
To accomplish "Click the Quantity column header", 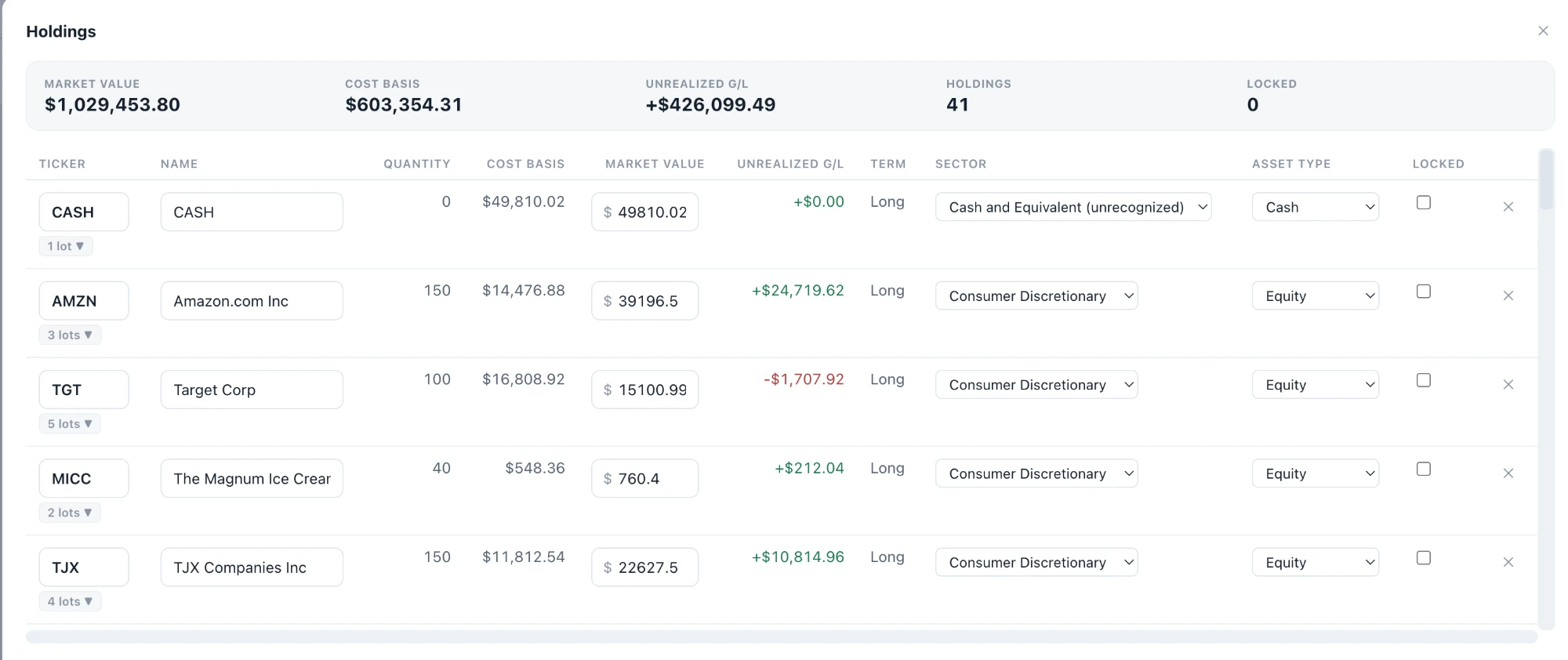I will pos(417,164).
